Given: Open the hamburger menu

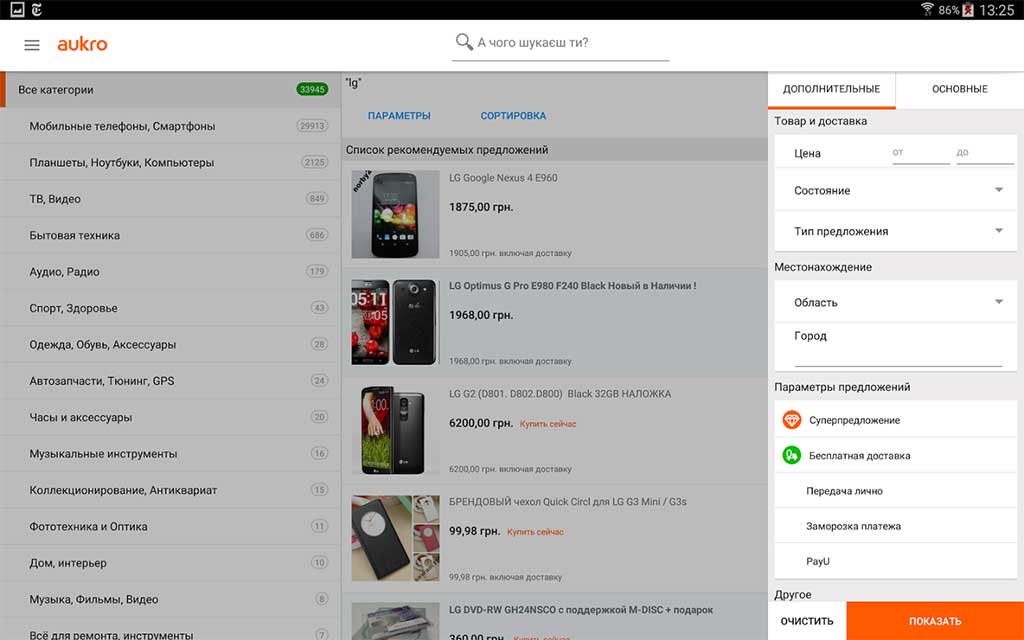Looking at the screenshot, I should (31, 45).
